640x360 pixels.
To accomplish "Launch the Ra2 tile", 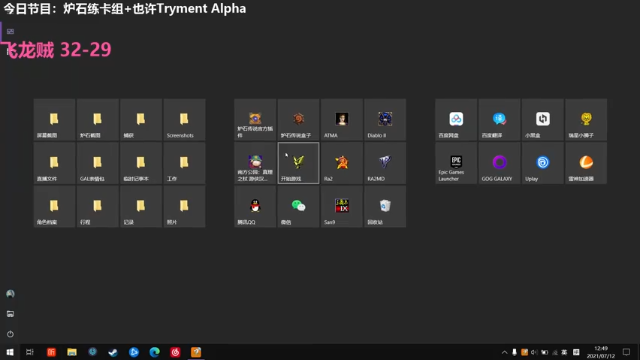I will tap(342, 163).
